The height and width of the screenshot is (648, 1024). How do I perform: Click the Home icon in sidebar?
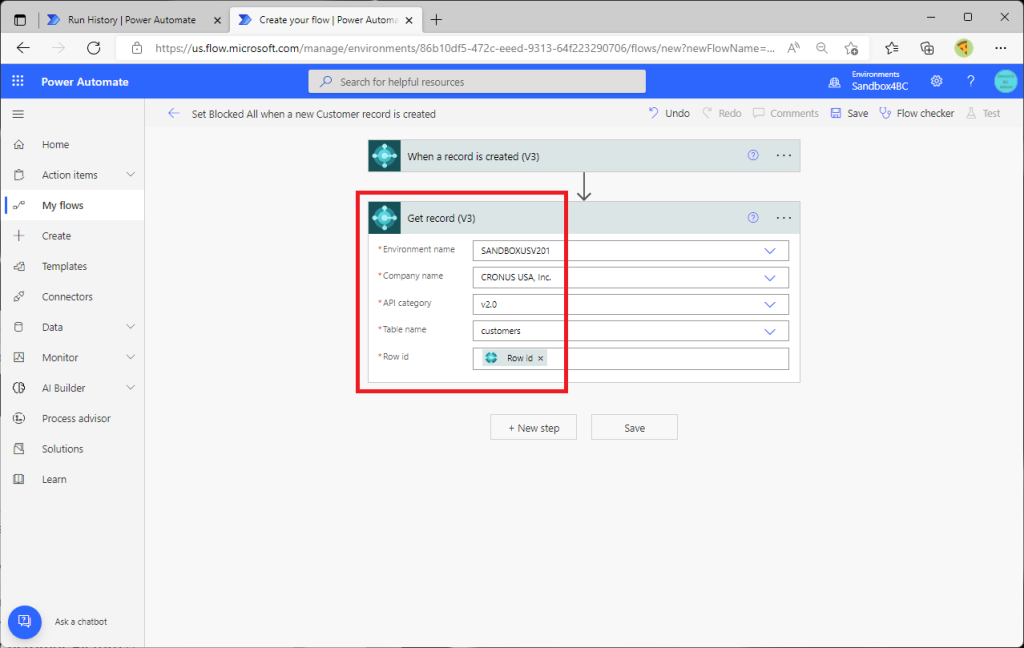[19, 144]
